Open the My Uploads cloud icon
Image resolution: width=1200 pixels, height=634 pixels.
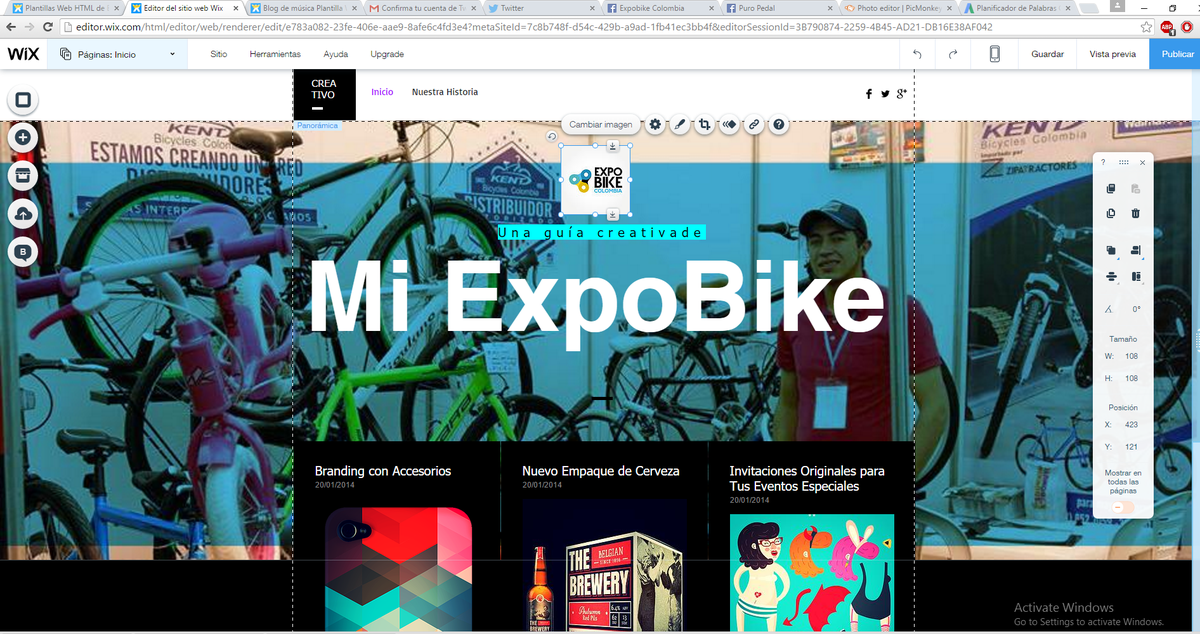coord(23,213)
